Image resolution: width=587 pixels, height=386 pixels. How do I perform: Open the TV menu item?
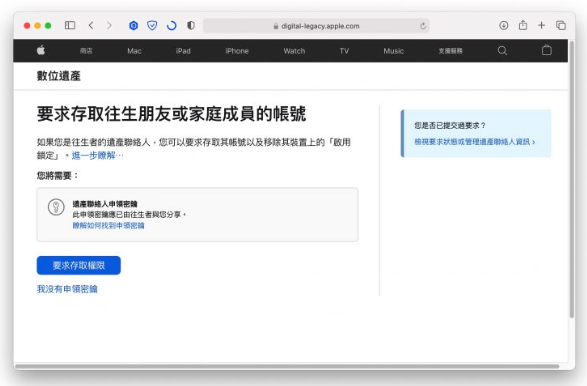[344, 51]
